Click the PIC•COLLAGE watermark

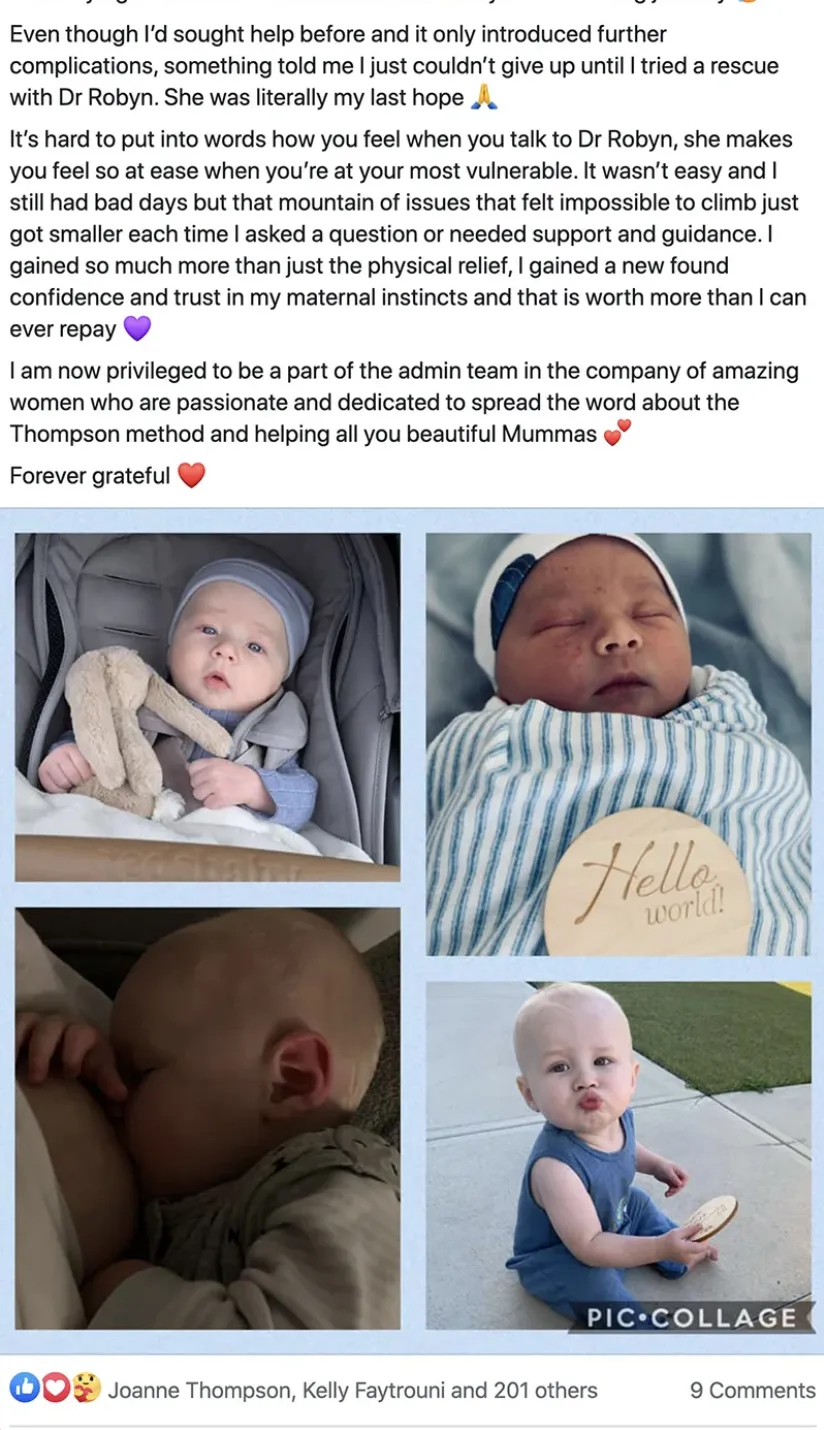click(692, 1318)
